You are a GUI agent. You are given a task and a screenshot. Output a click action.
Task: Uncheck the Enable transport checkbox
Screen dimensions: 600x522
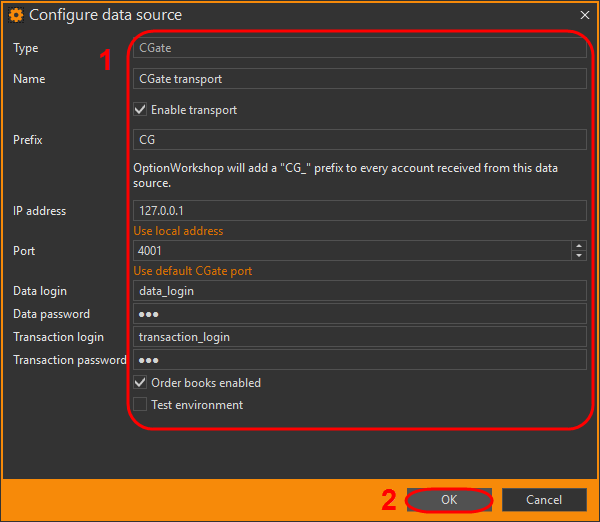click(x=141, y=110)
